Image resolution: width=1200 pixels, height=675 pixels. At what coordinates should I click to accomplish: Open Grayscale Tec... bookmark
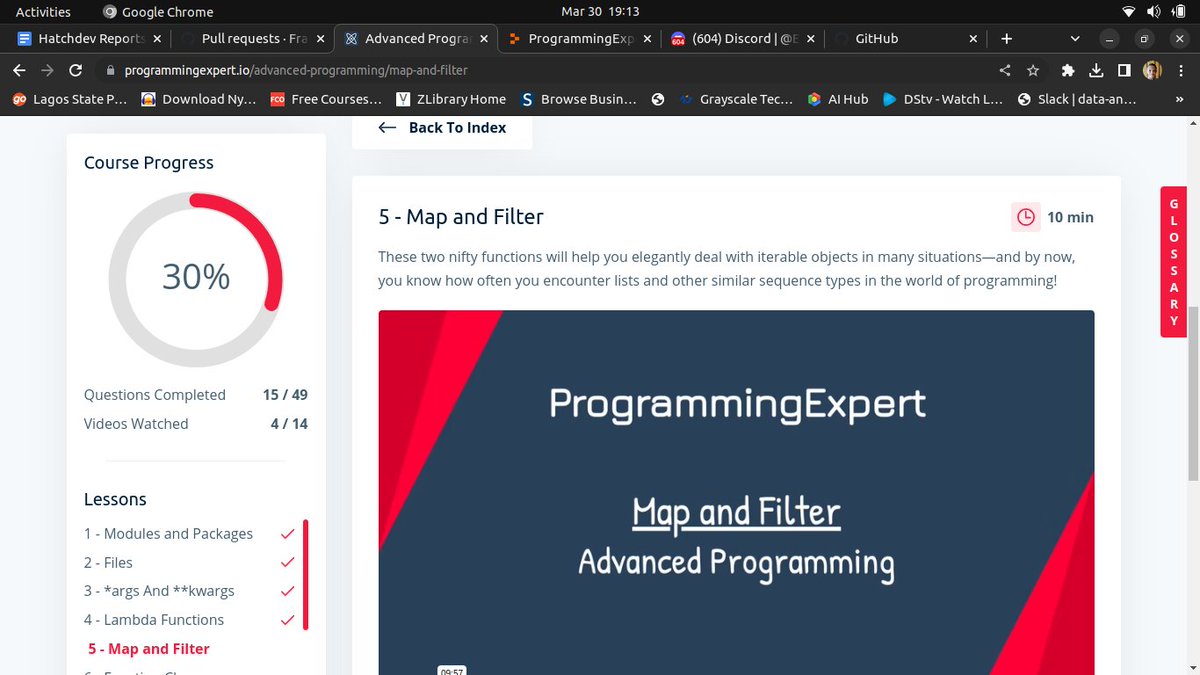tap(735, 99)
